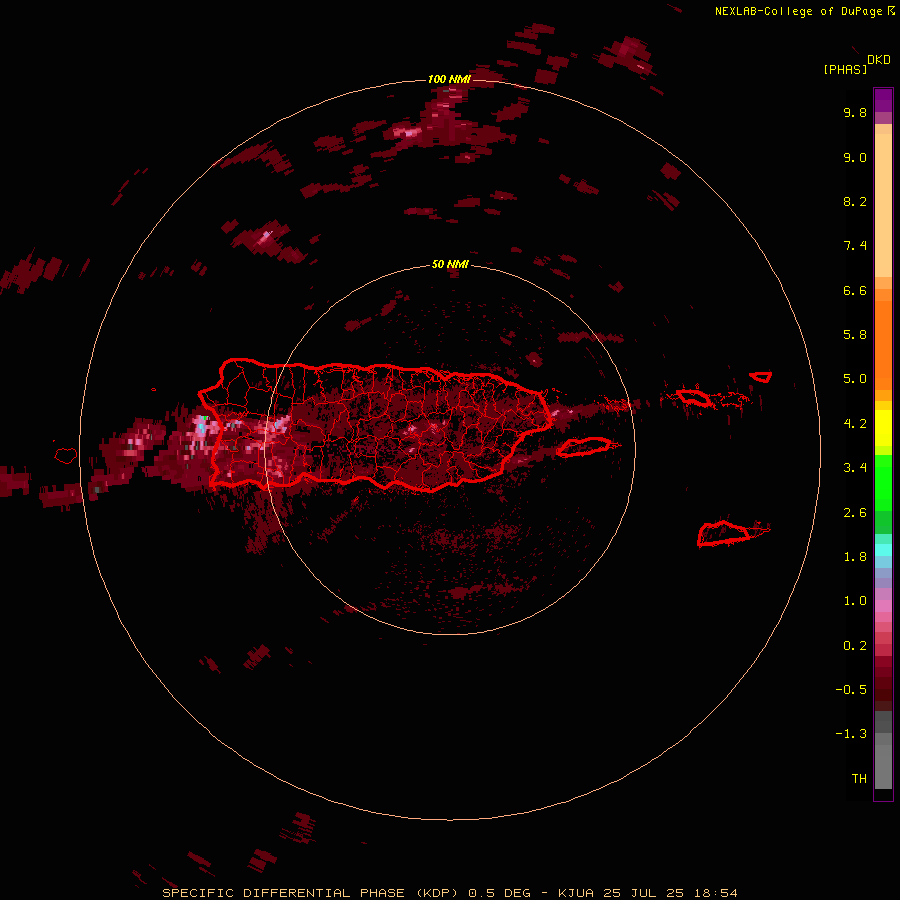The width and height of the screenshot is (900, 900).
Task: Click the St. Croix island outline
Action: (x=724, y=533)
